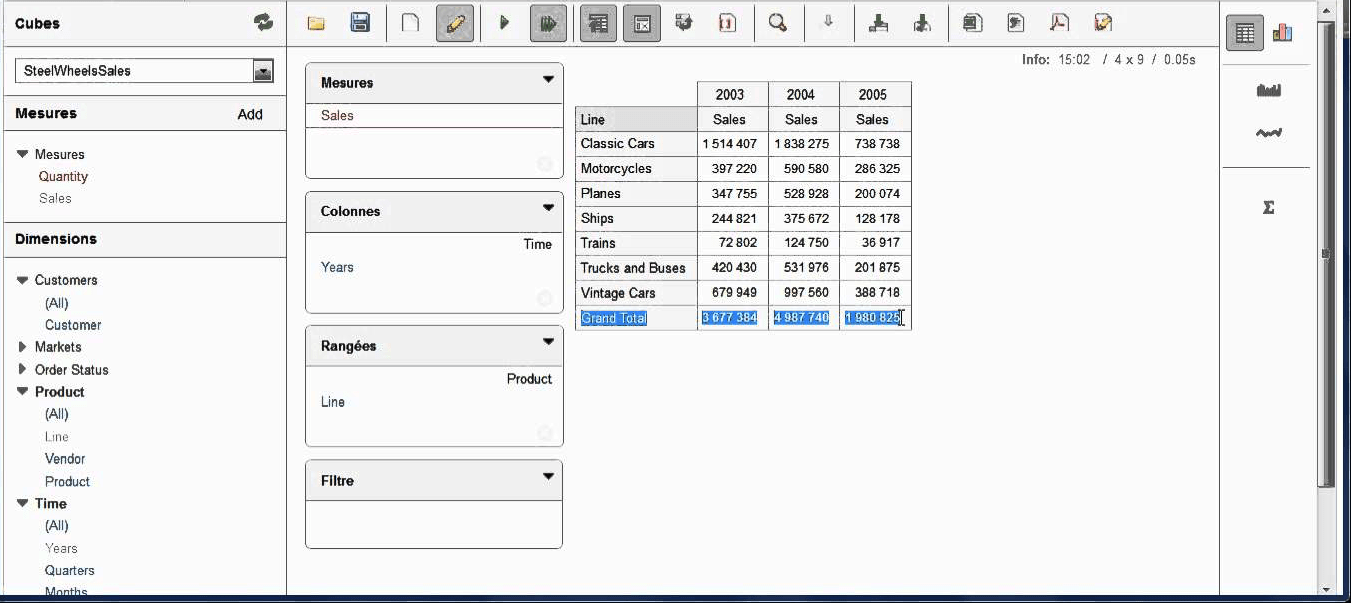
Task: Select the Grand Total row in results
Action: pyautogui.click(x=613, y=317)
